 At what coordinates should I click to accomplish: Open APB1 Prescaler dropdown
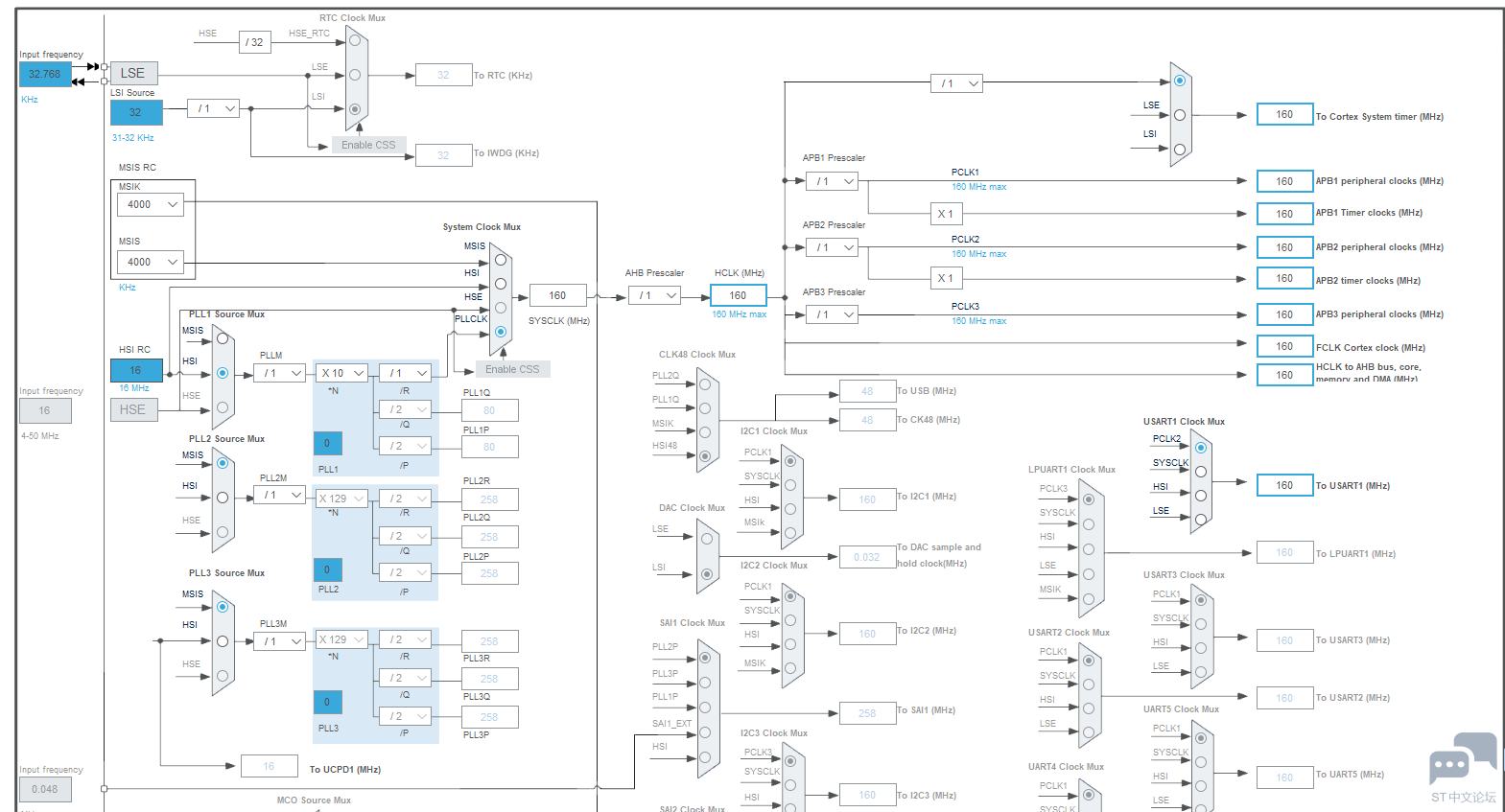coord(832,181)
